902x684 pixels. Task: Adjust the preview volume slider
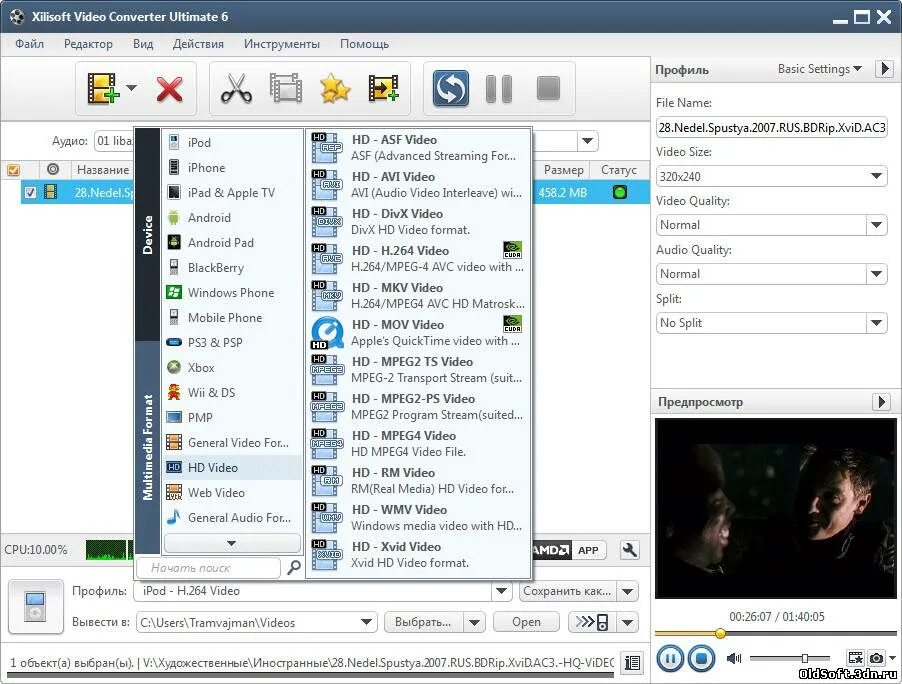805,658
